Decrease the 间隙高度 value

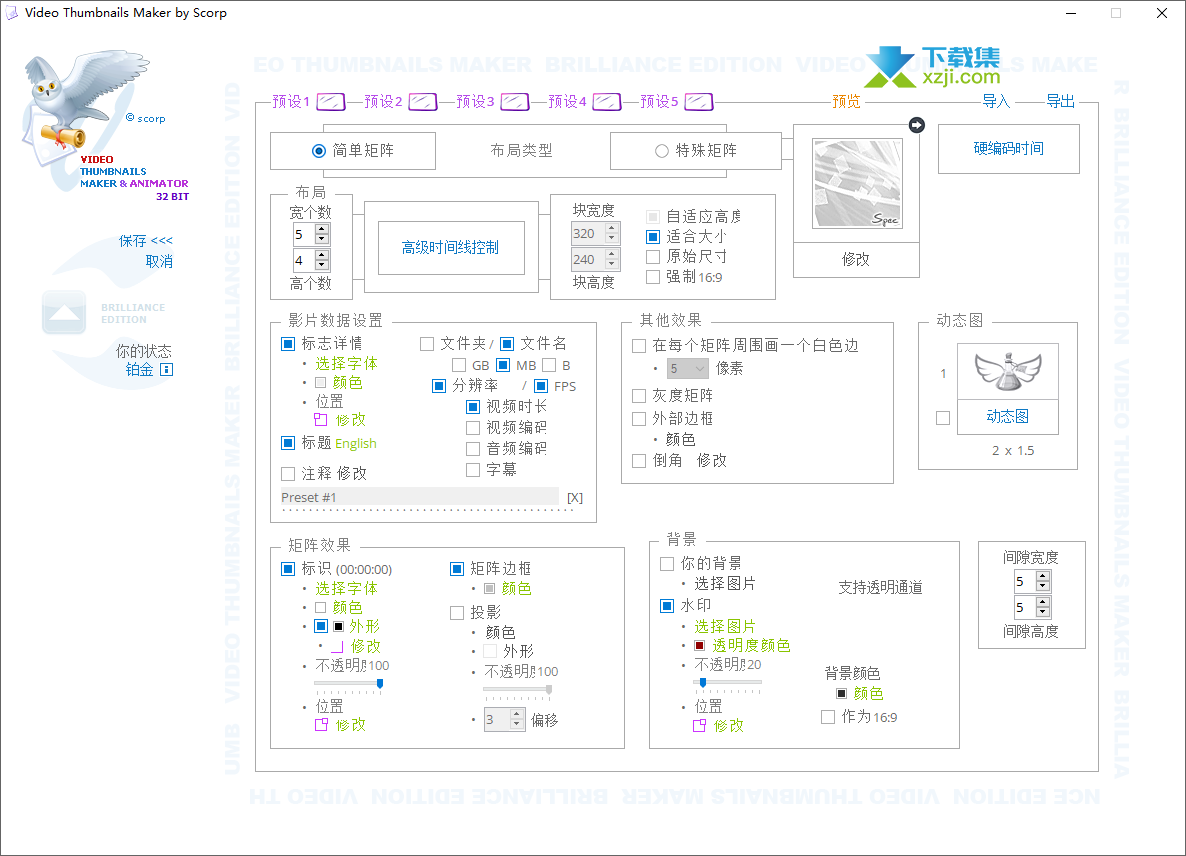1044,613
